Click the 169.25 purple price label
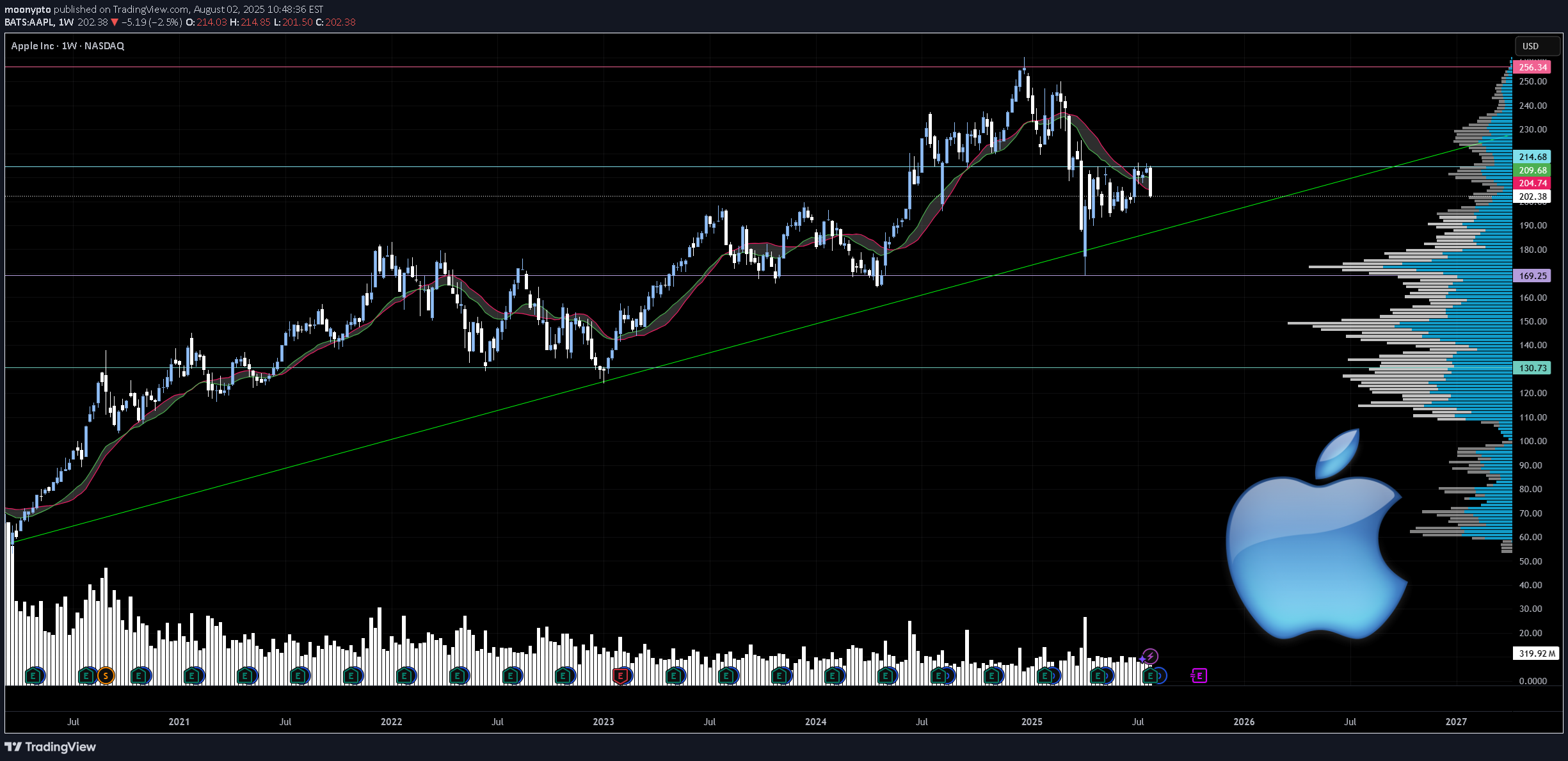This screenshot has height=761, width=1568. pos(1532,276)
